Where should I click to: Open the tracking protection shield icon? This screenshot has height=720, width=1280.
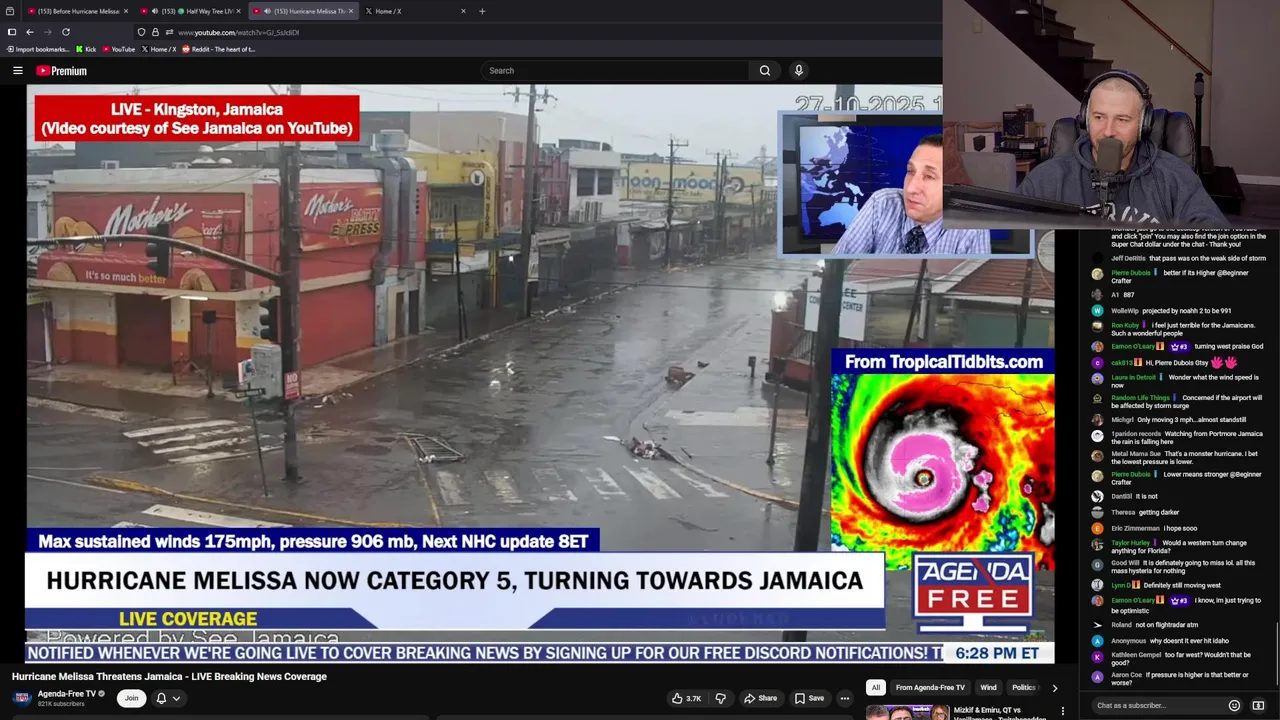(x=142, y=32)
